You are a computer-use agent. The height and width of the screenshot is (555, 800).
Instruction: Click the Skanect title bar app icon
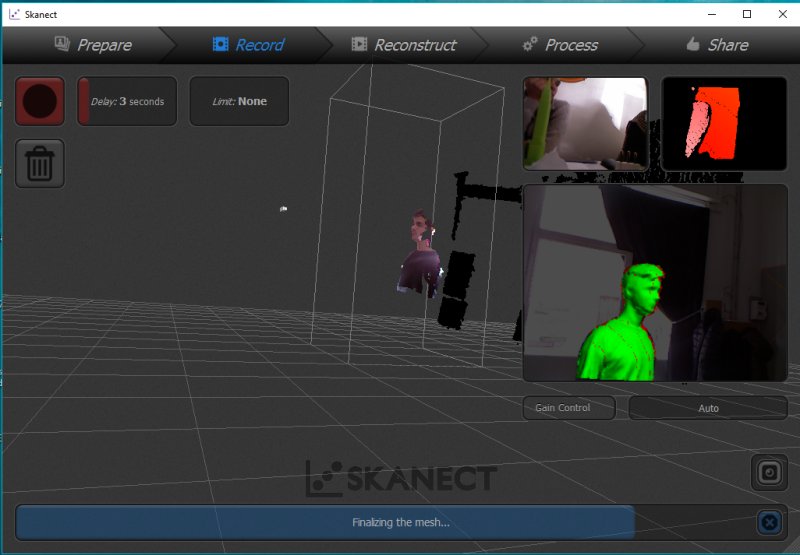coord(14,14)
